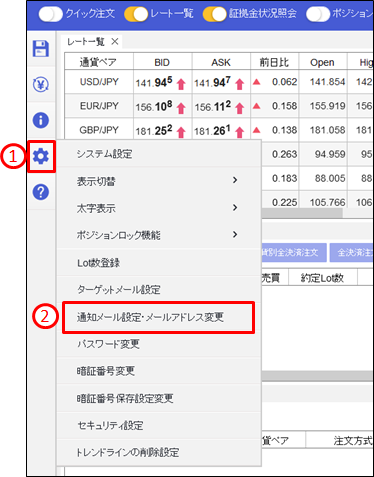
Task: Expand the 太字表示 submenu
Action: (159, 208)
